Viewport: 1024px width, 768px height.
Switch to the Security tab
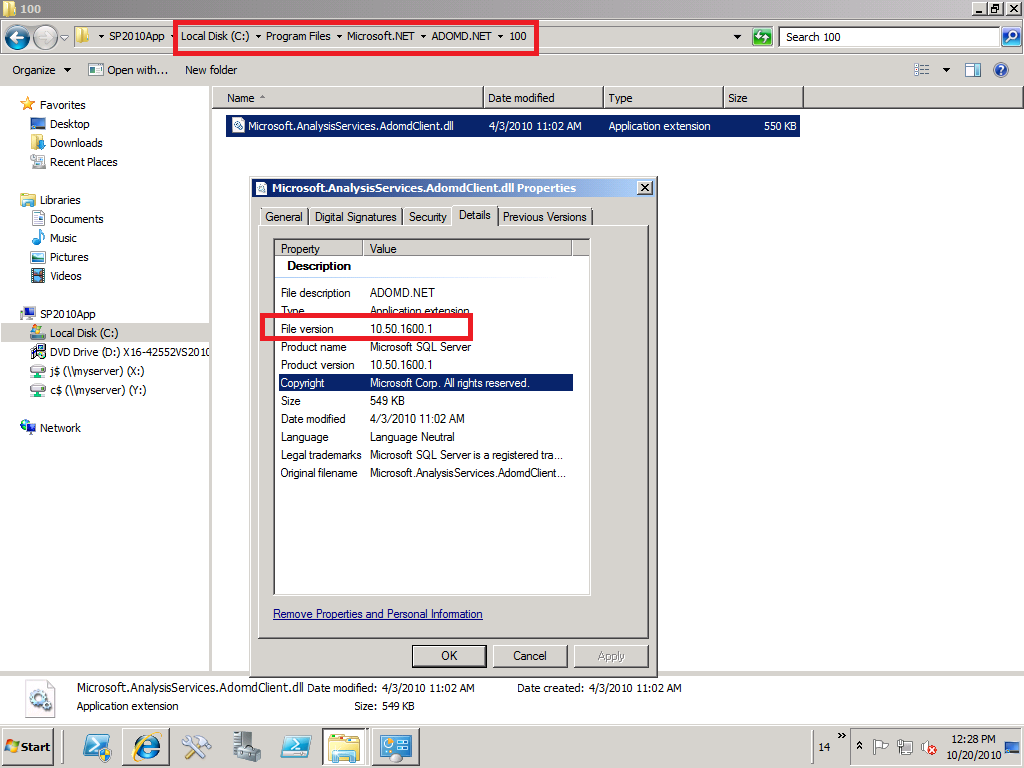[x=427, y=217]
